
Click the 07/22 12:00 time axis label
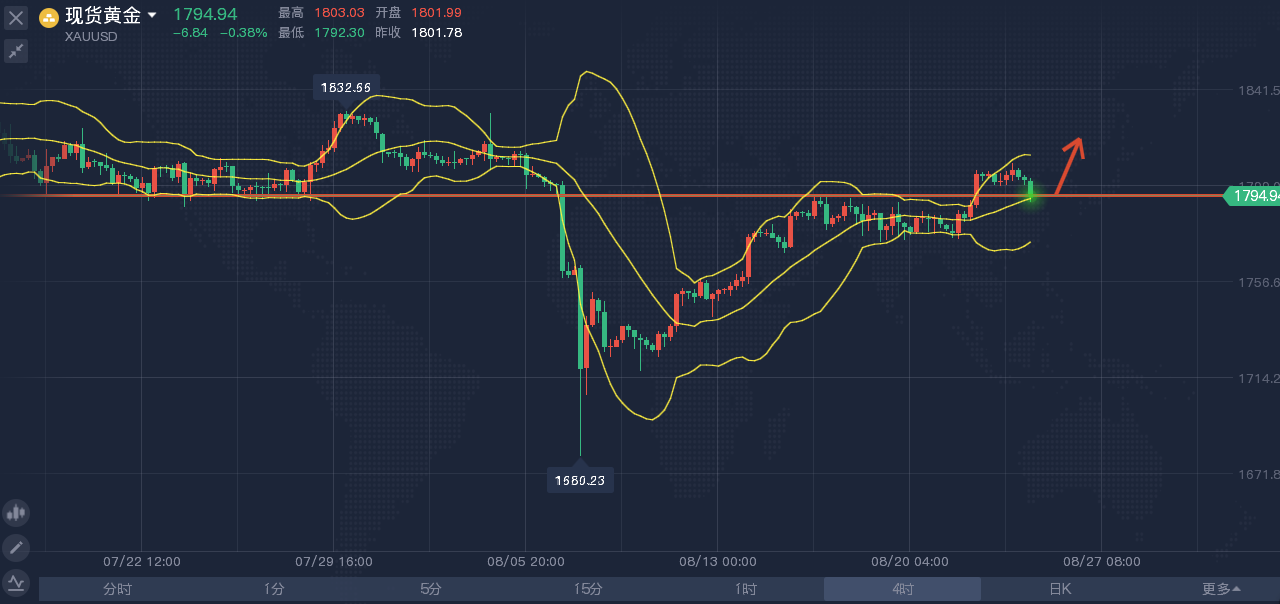141,562
